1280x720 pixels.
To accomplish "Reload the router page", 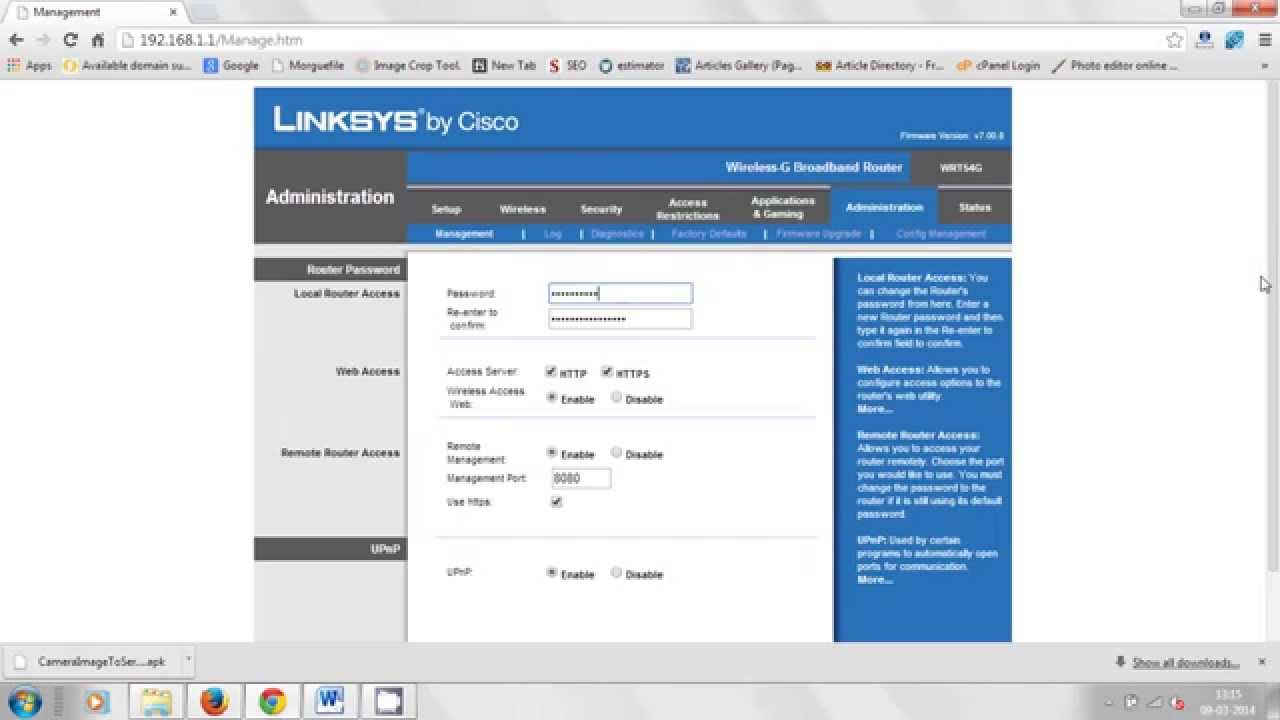I will 70,40.
